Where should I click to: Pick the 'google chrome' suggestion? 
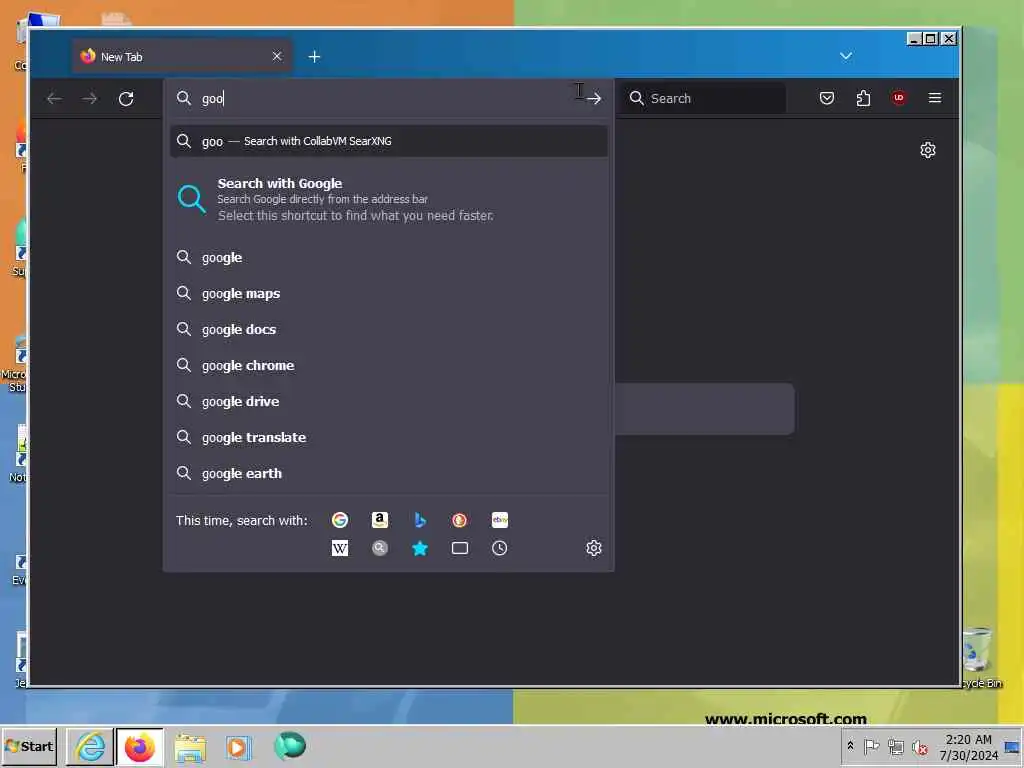tap(389, 365)
